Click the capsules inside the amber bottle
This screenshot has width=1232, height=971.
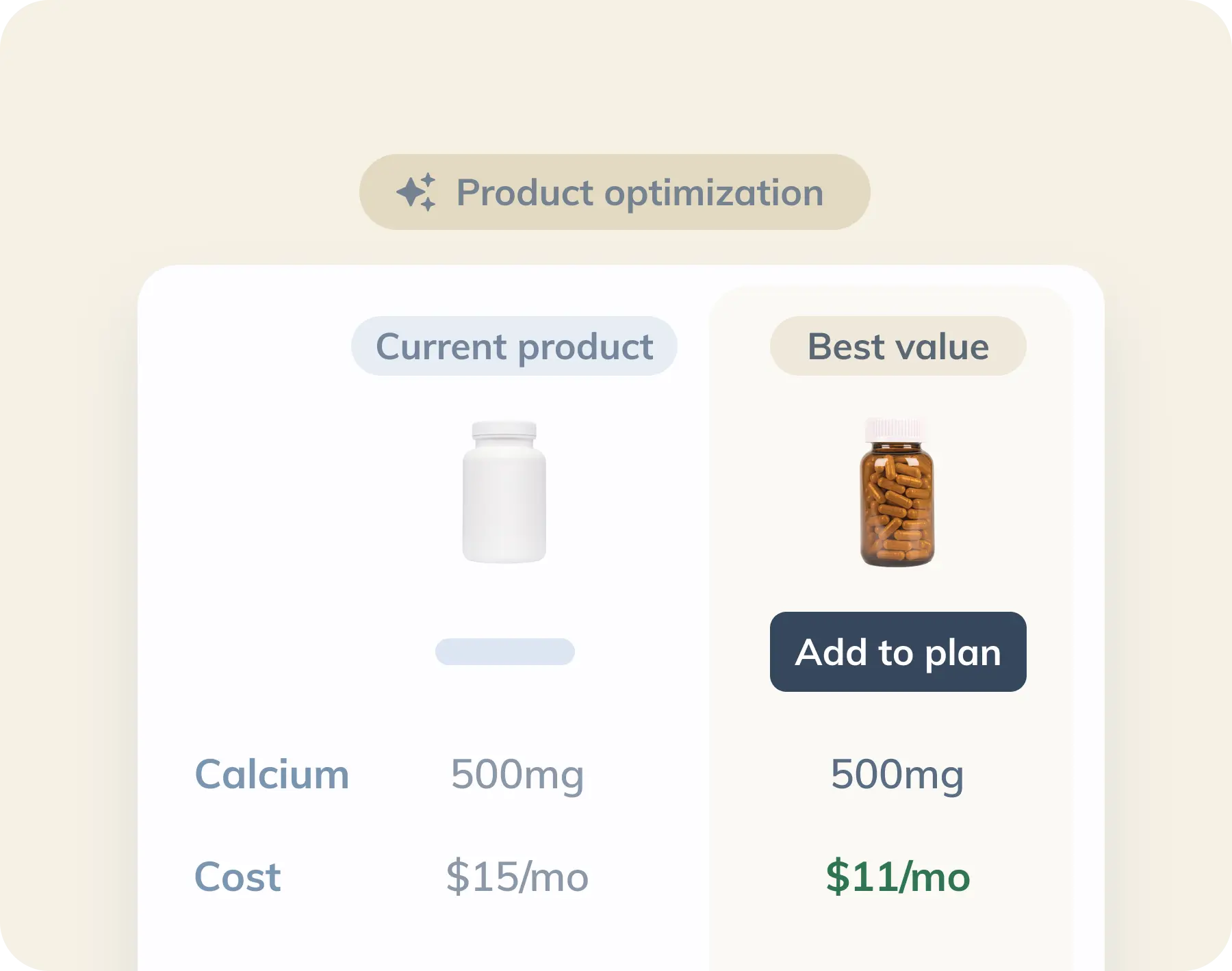[897, 510]
